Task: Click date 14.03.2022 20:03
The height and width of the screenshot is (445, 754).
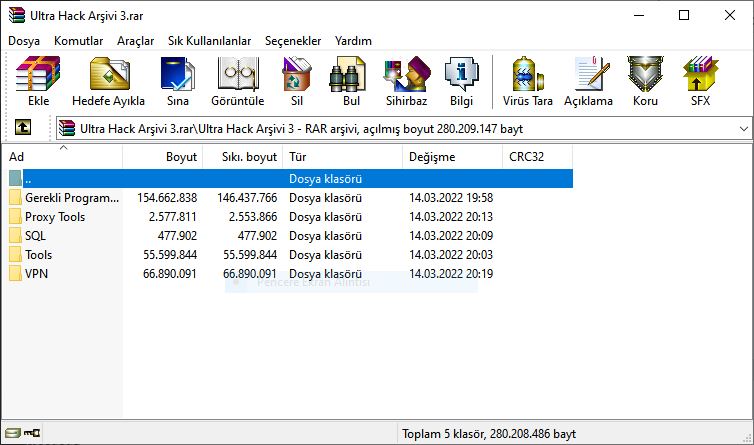Action: 451,254
